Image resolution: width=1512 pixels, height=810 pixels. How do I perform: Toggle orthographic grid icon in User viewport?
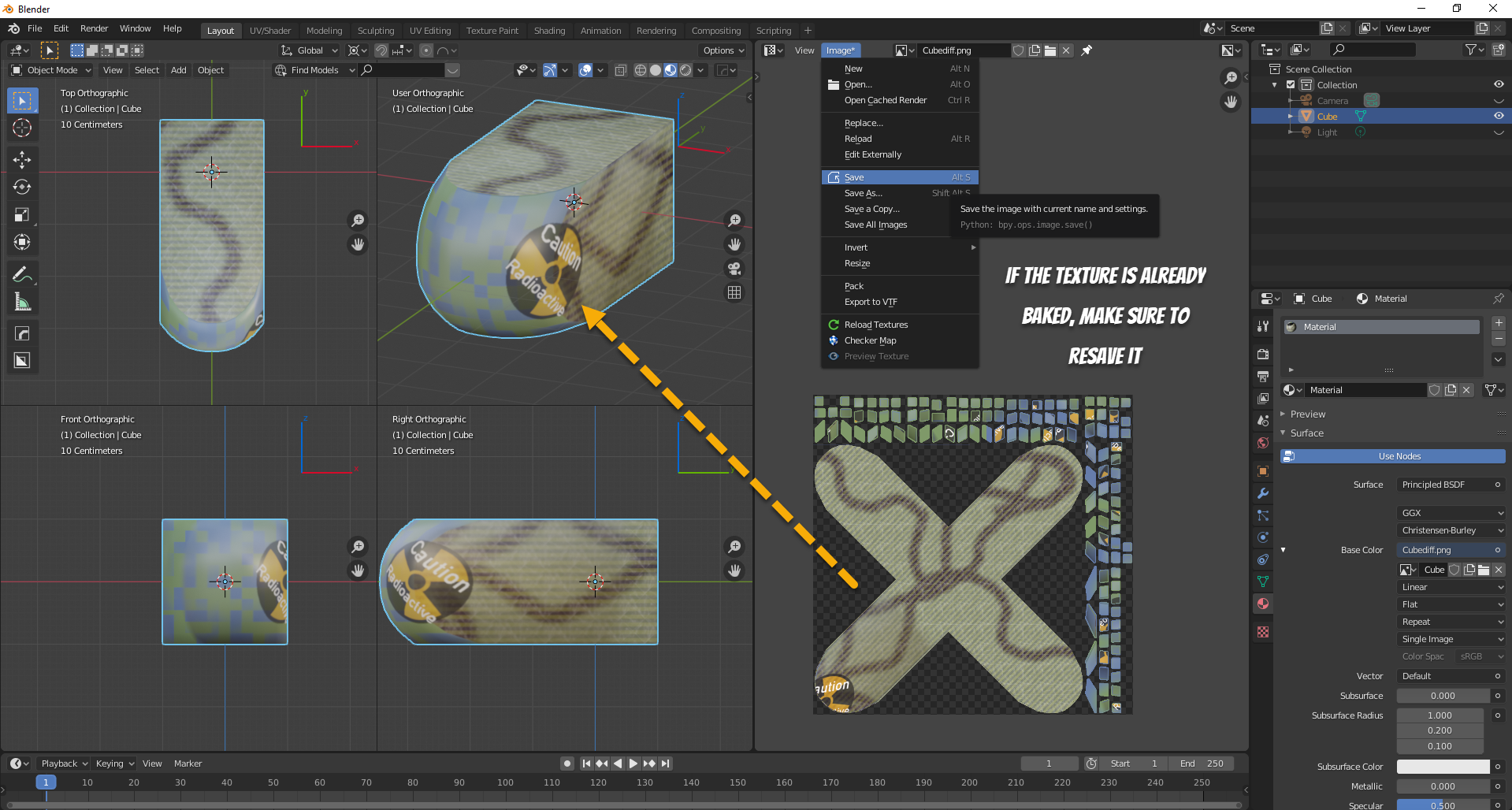(734, 292)
